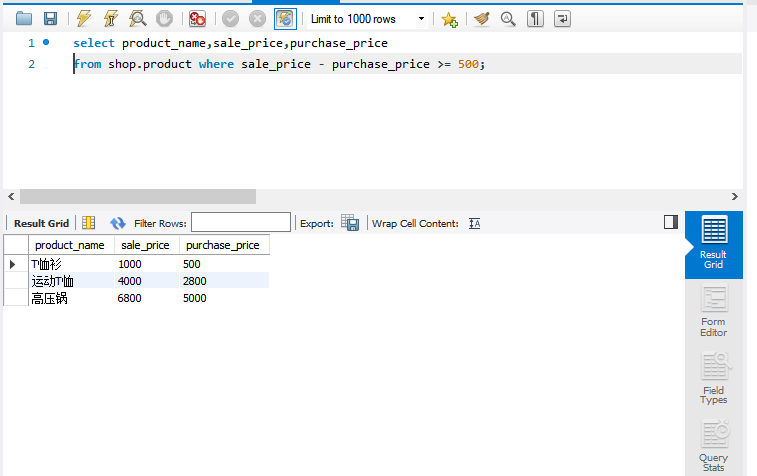
Task: Click the value 500 in query
Action: click(468, 64)
